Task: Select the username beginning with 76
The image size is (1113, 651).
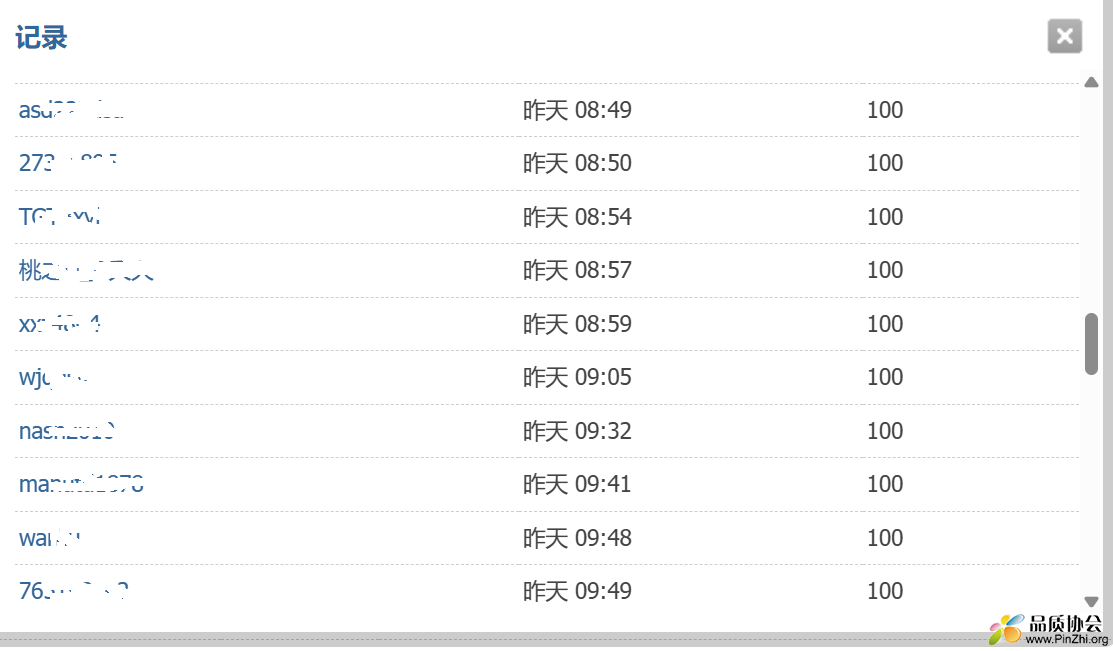Action: click(x=73, y=591)
